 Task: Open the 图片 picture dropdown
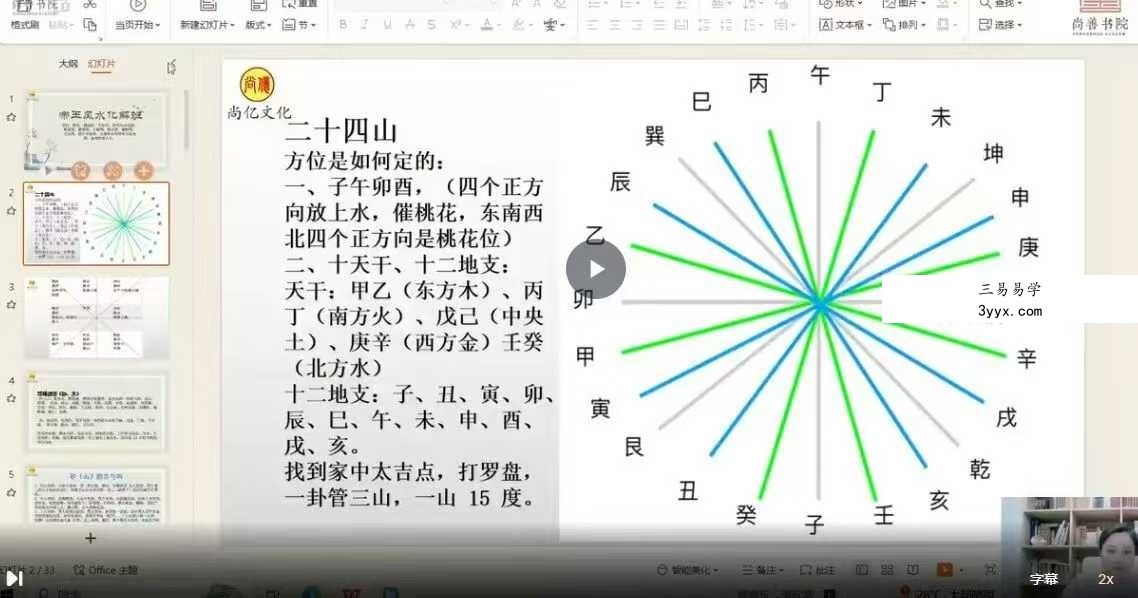point(903,4)
